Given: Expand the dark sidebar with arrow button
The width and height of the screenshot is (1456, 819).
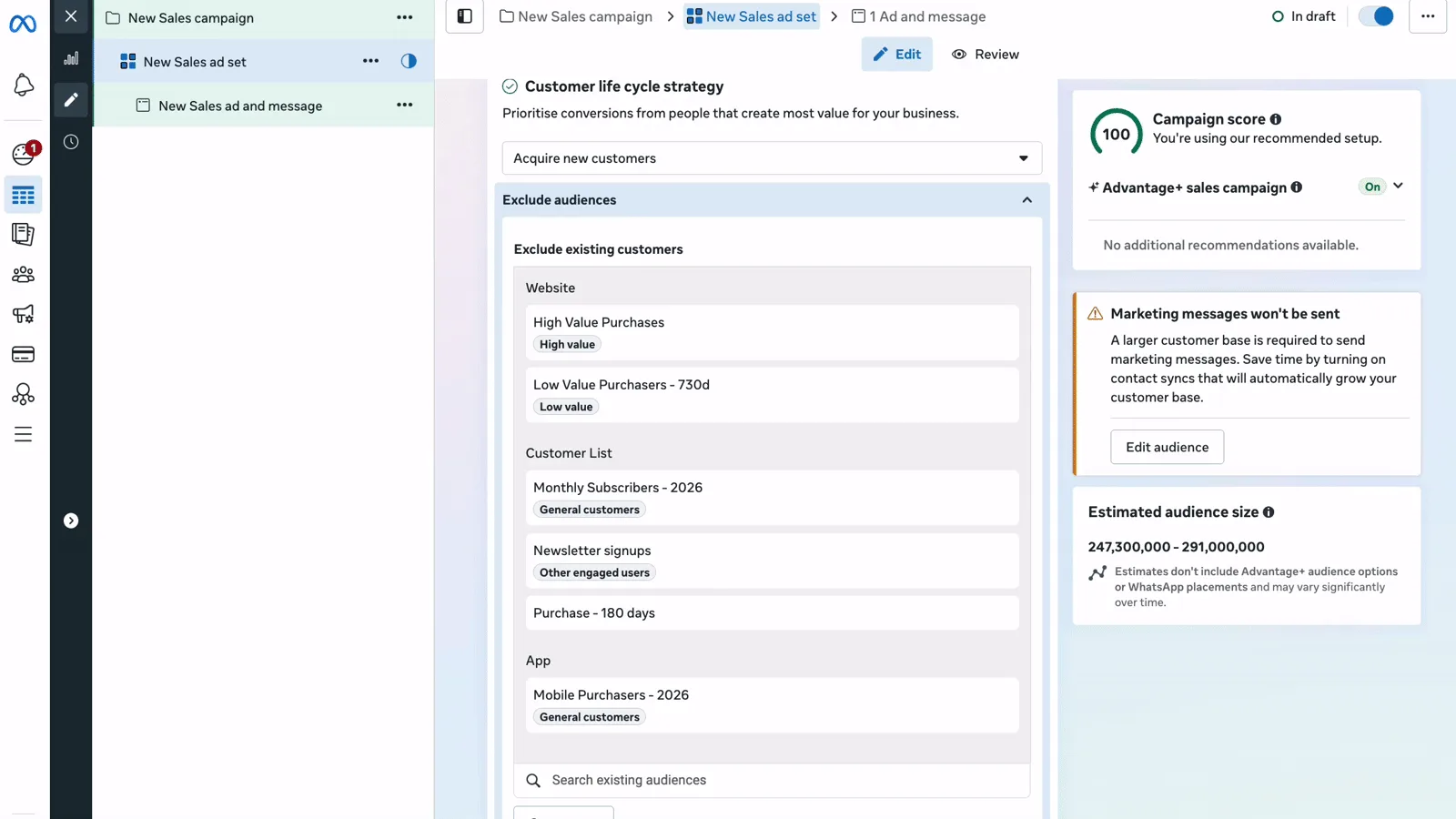Looking at the screenshot, I should pyautogui.click(x=71, y=521).
